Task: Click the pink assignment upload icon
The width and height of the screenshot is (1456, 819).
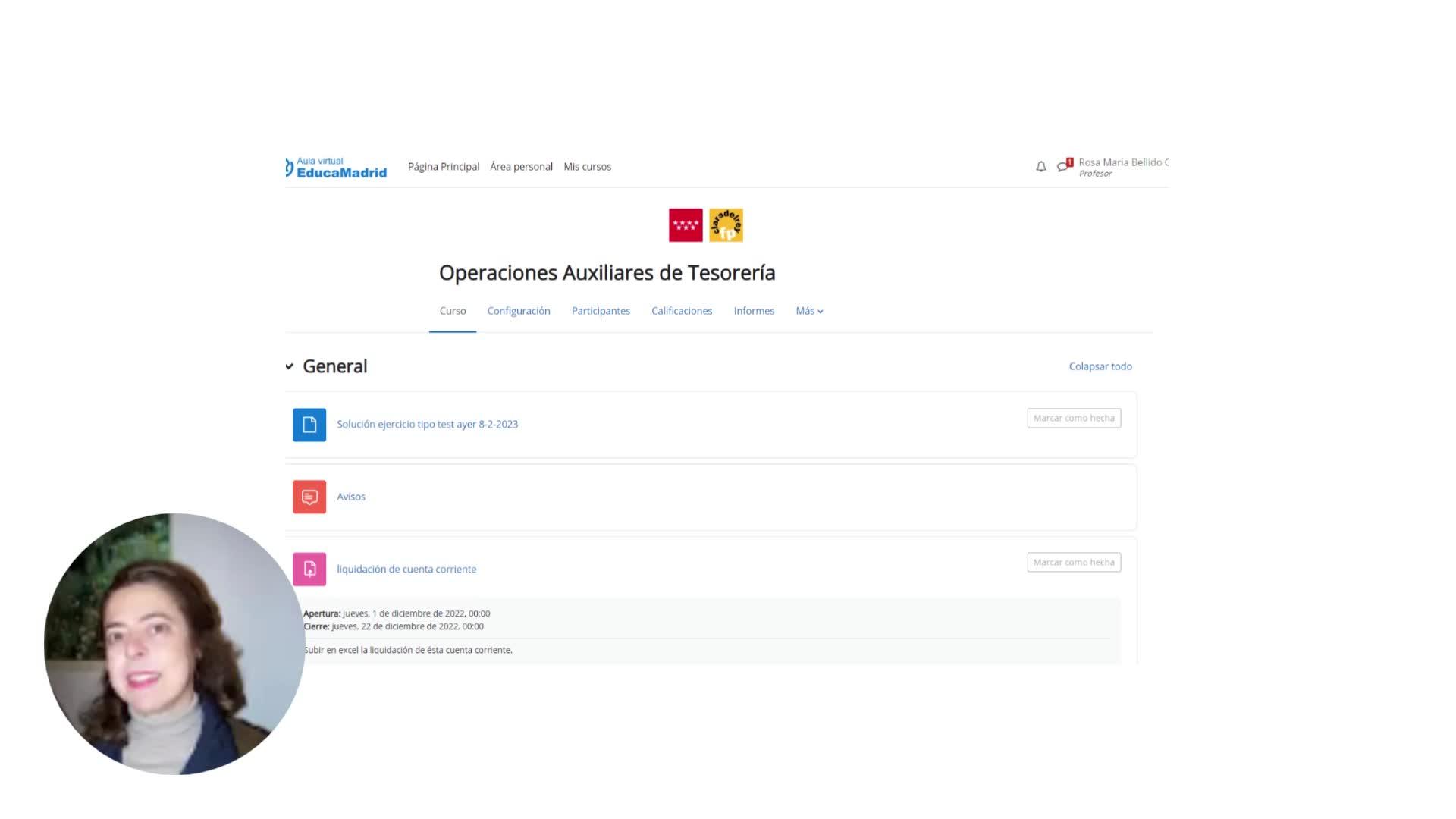Action: click(x=309, y=569)
